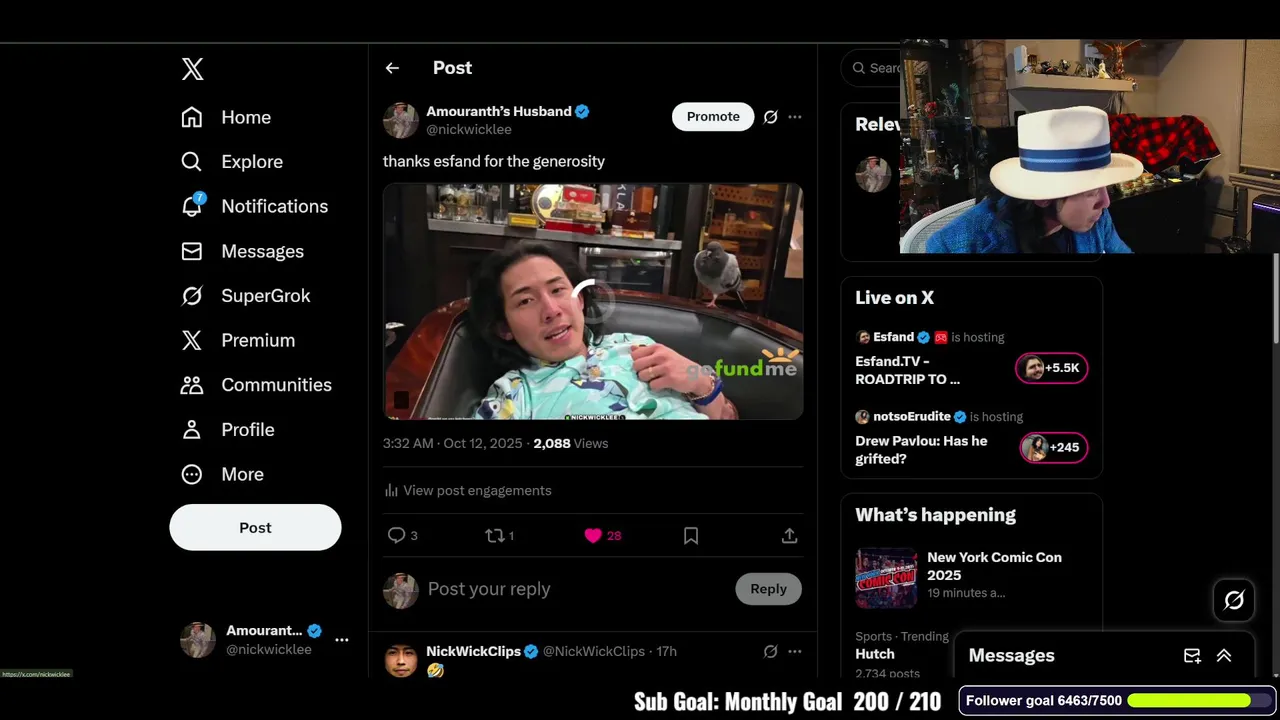
Task: Click the notsoErudite host name
Action: coord(913,417)
